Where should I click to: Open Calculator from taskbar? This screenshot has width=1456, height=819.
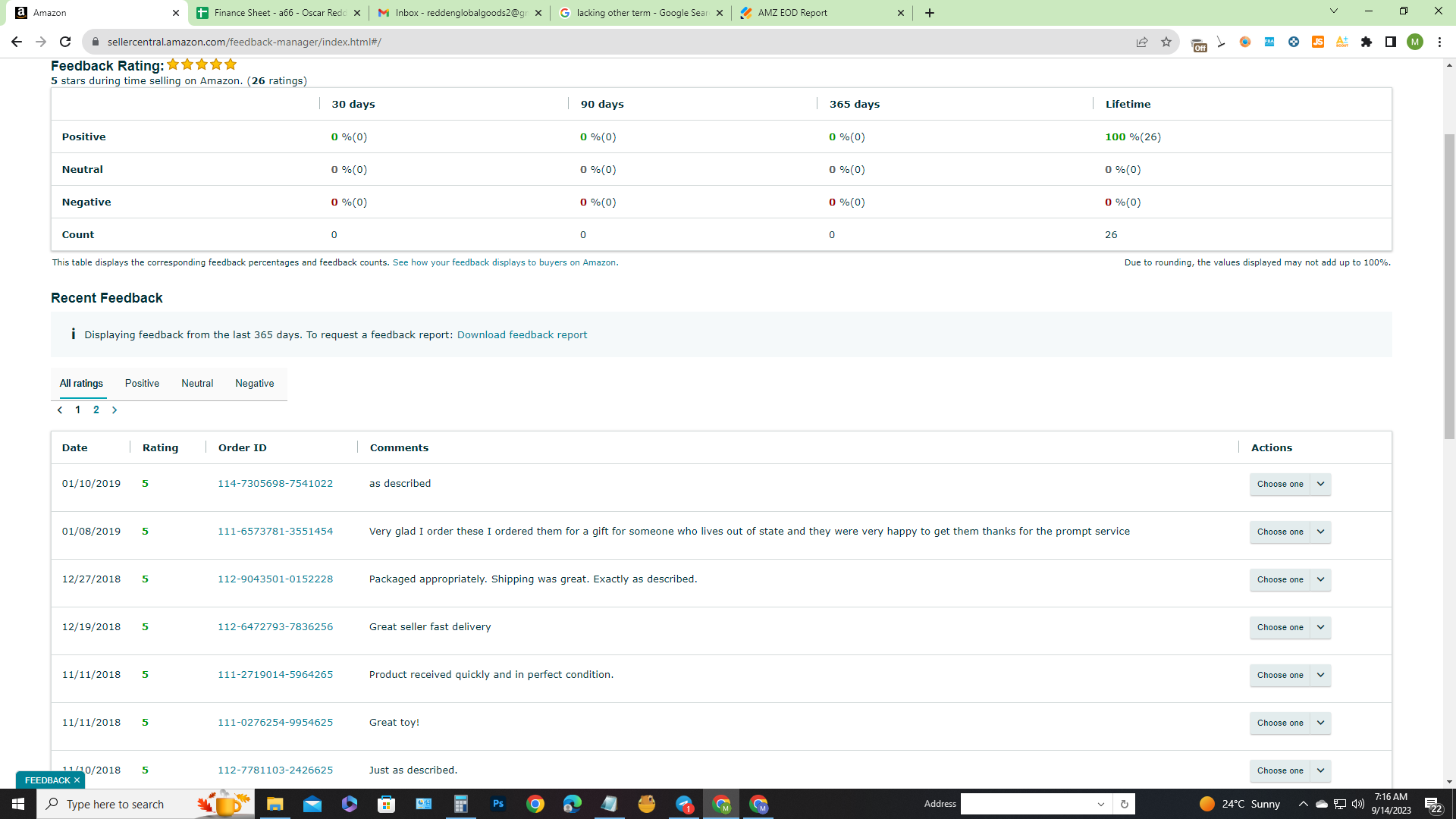461,804
